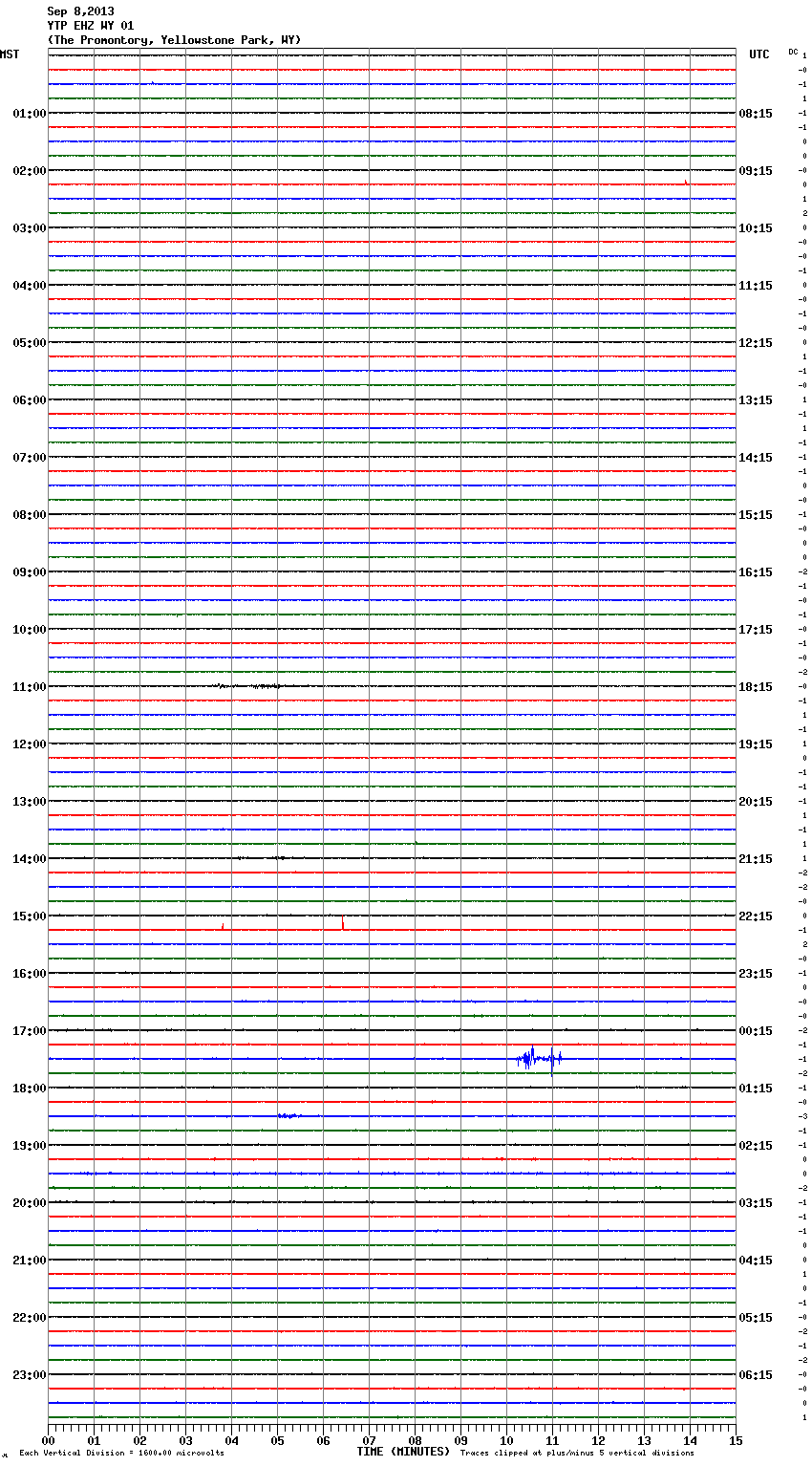Click the station location 'The Promontory, Yellowstone Park, WY'
This screenshot has height=1466, width=812.
(174, 40)
